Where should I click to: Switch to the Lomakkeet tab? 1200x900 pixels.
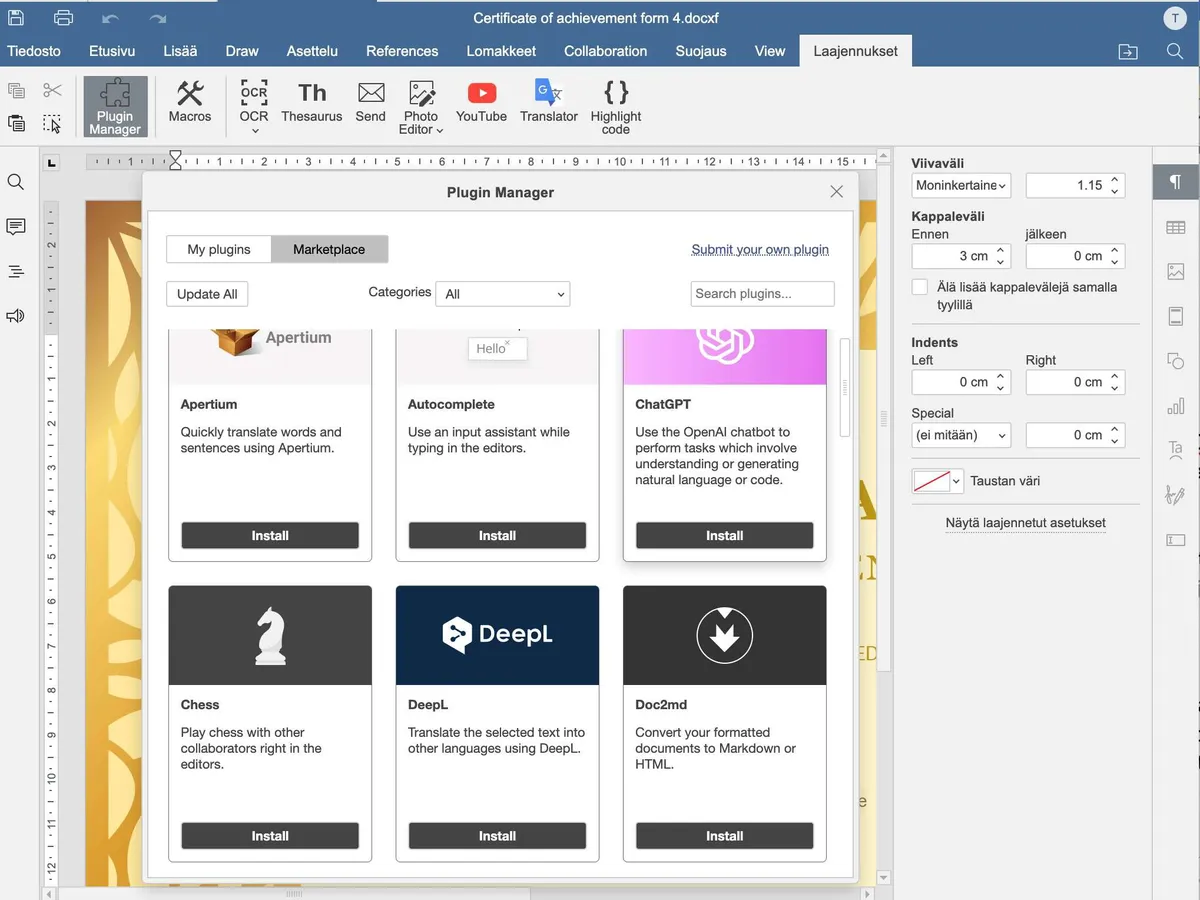tap(501, 51)
